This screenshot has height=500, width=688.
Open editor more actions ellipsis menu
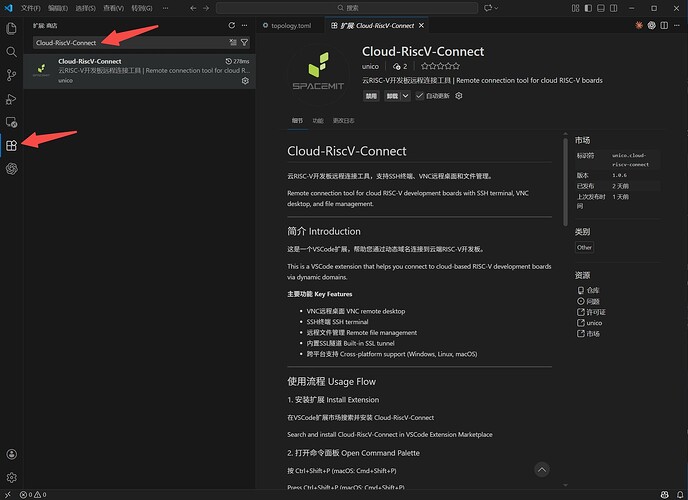tap(675, 26)
